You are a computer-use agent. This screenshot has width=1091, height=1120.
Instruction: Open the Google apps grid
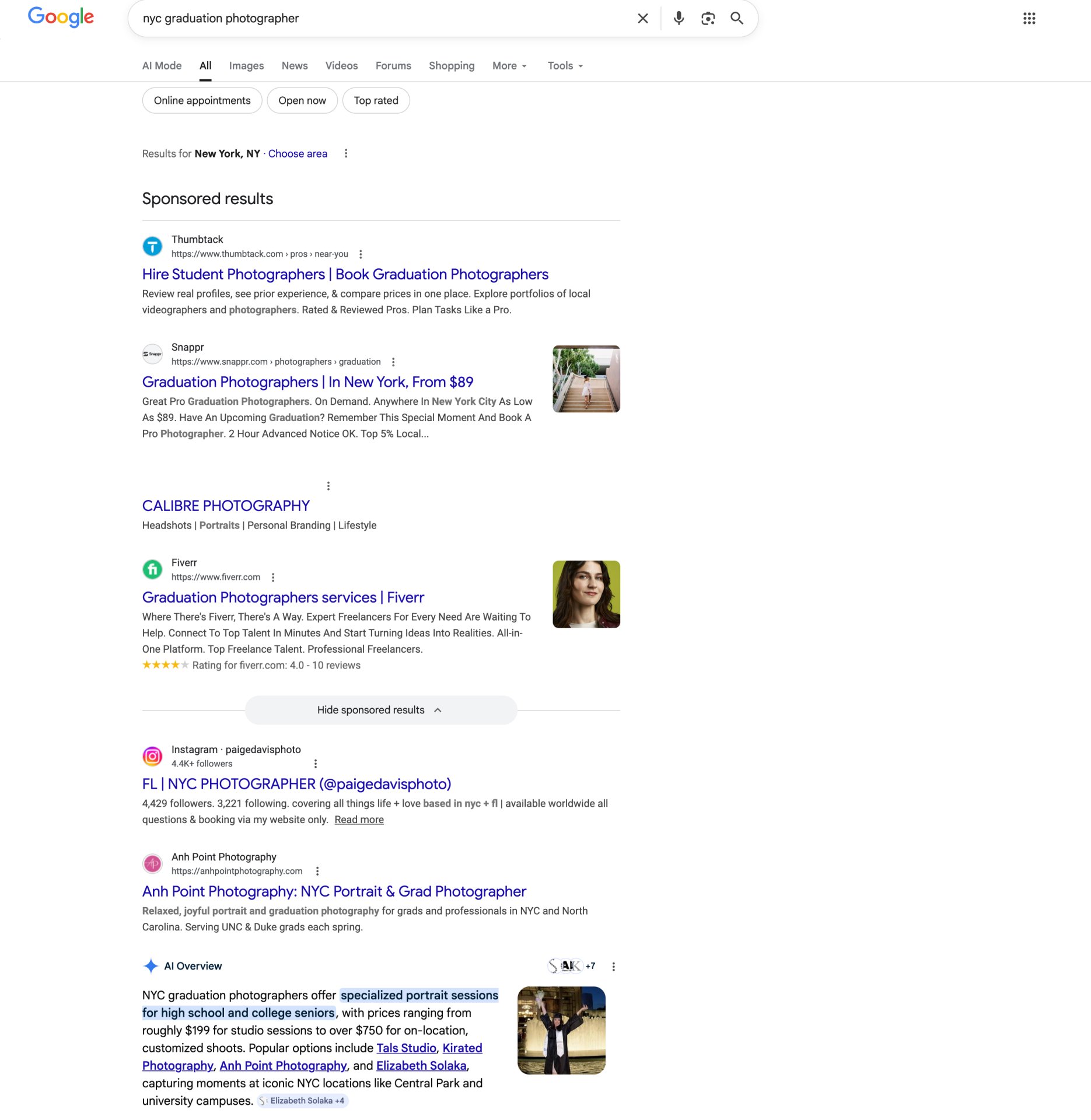[x=1029, y=19]
